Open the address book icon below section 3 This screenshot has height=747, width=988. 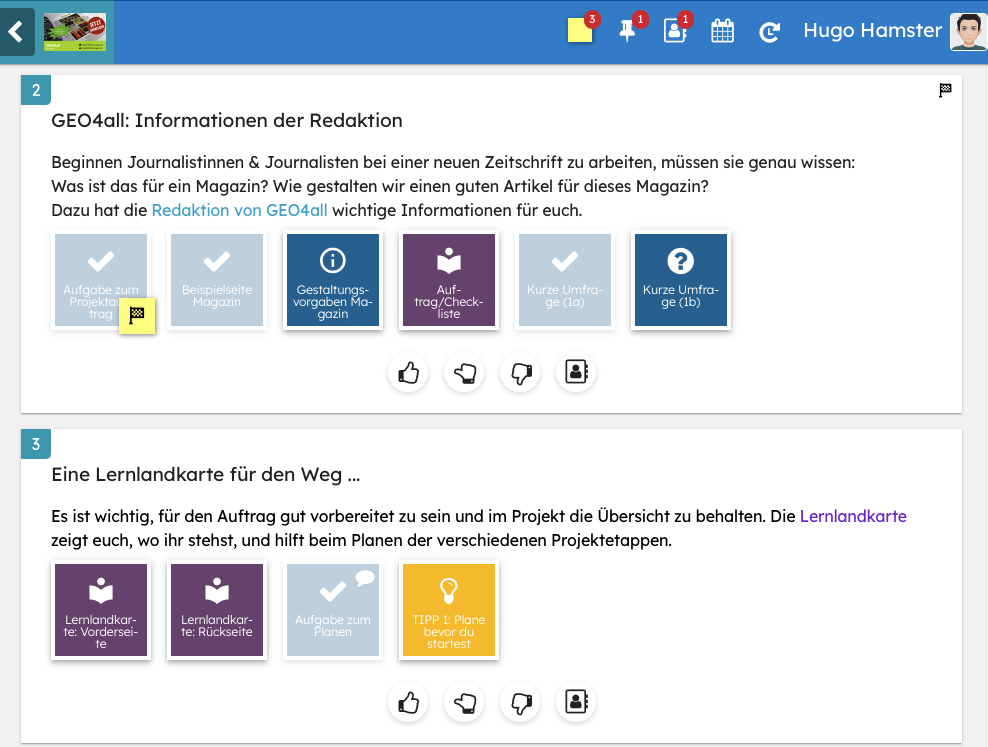pos(575,702)
